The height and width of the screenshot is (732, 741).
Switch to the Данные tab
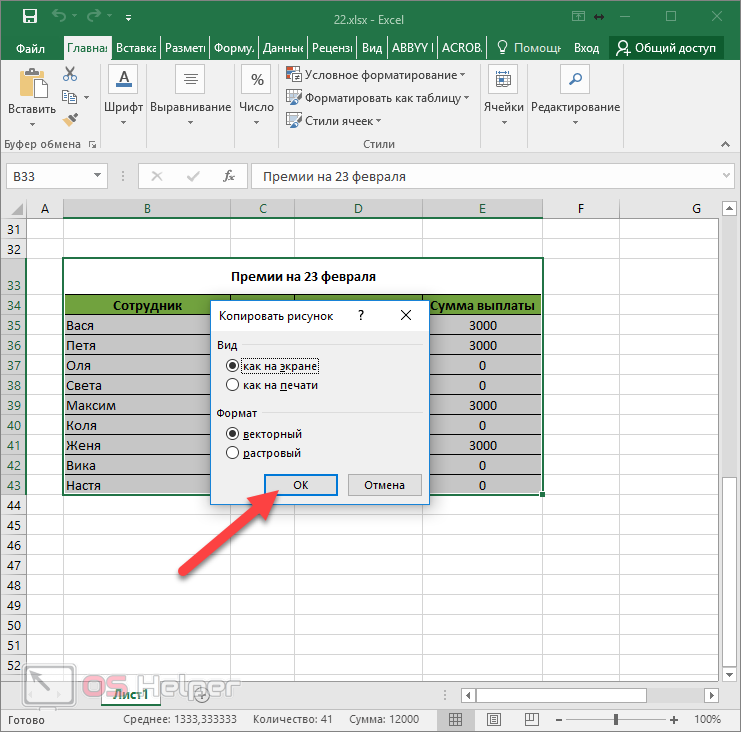coord(283,48)
